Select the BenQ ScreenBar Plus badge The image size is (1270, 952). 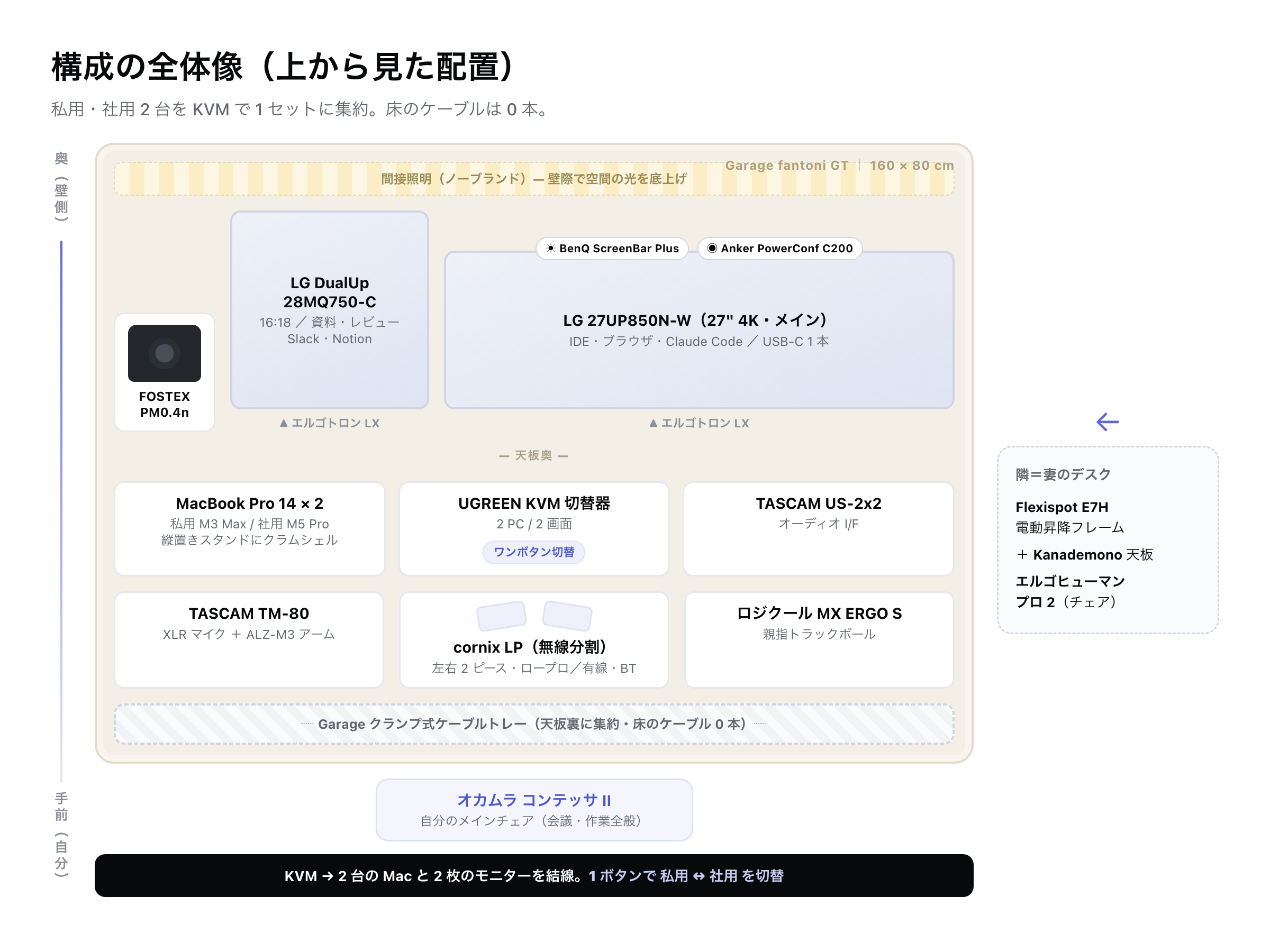click(612, 248)
